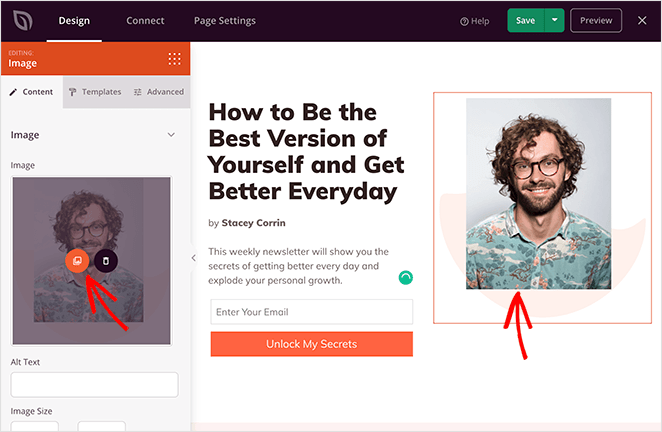
Task: Select the Advanced tab
Action: 159,92
